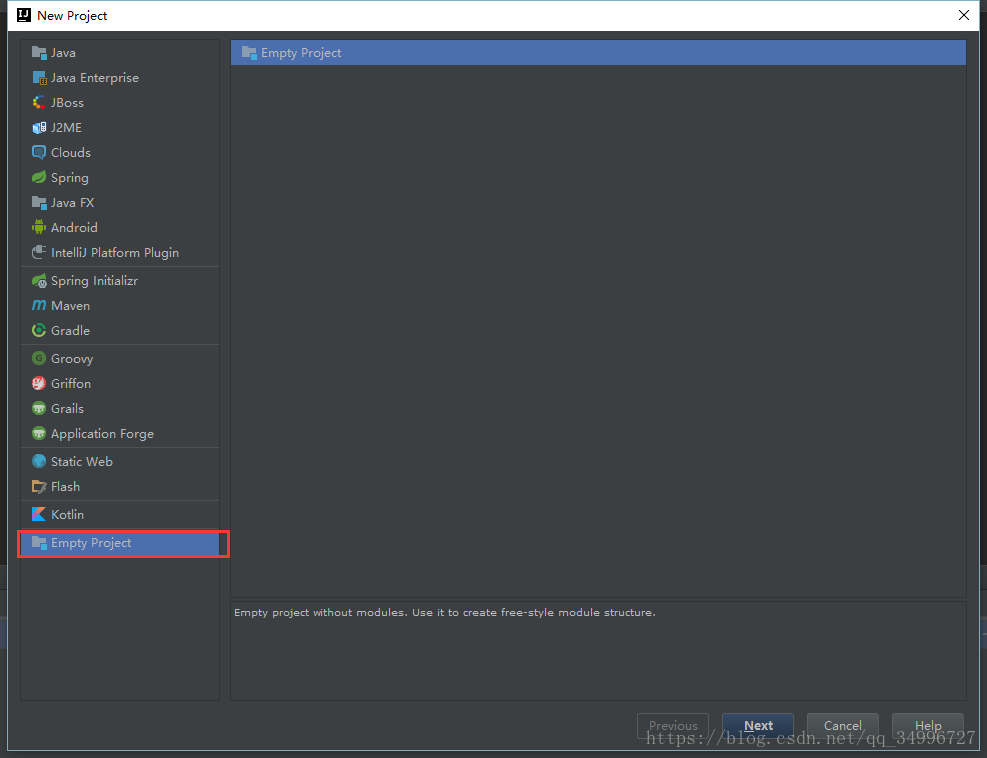
Task: Select Empty Project text in right pane
Action: pos(302,53)
